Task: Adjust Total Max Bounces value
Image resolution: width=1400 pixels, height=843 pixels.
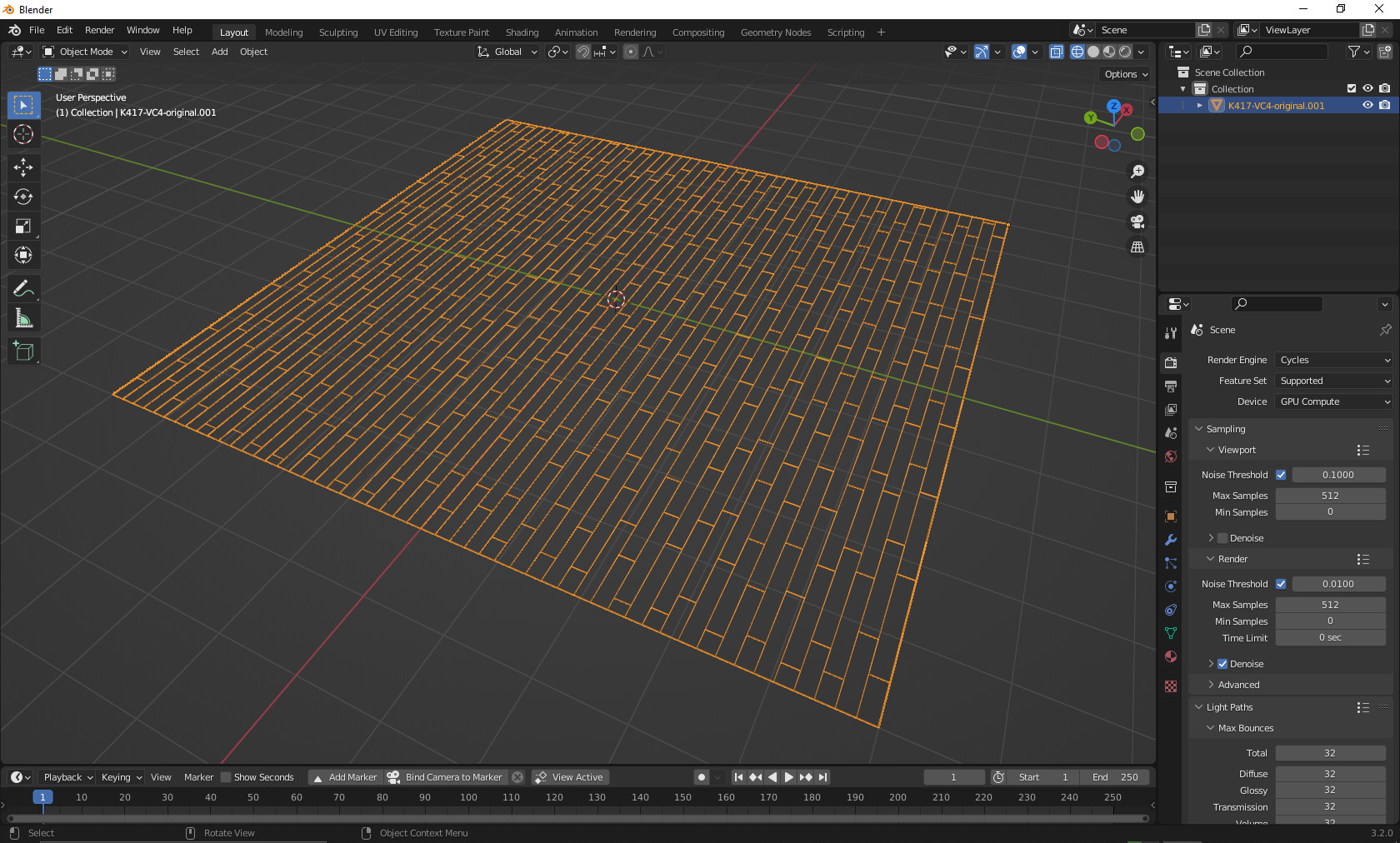Action: coord(1330,753)
